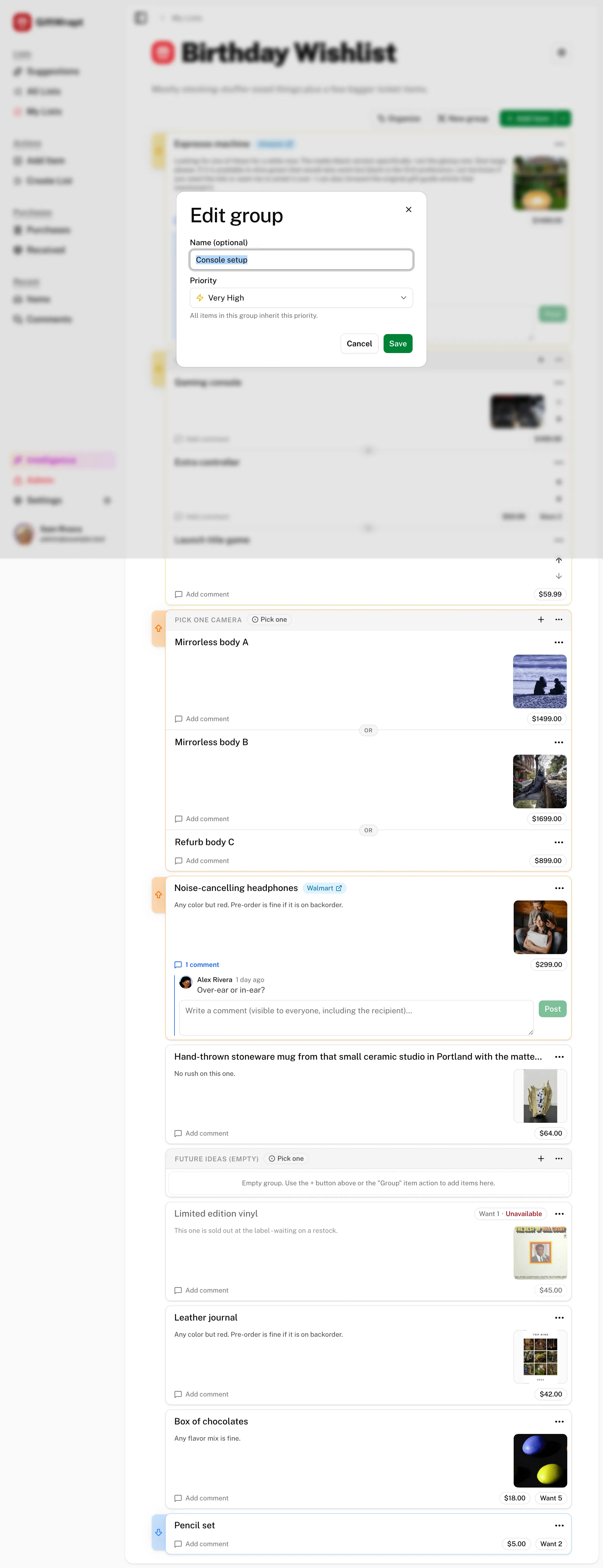Add comment on Mirrorless body B

point(202,819)
